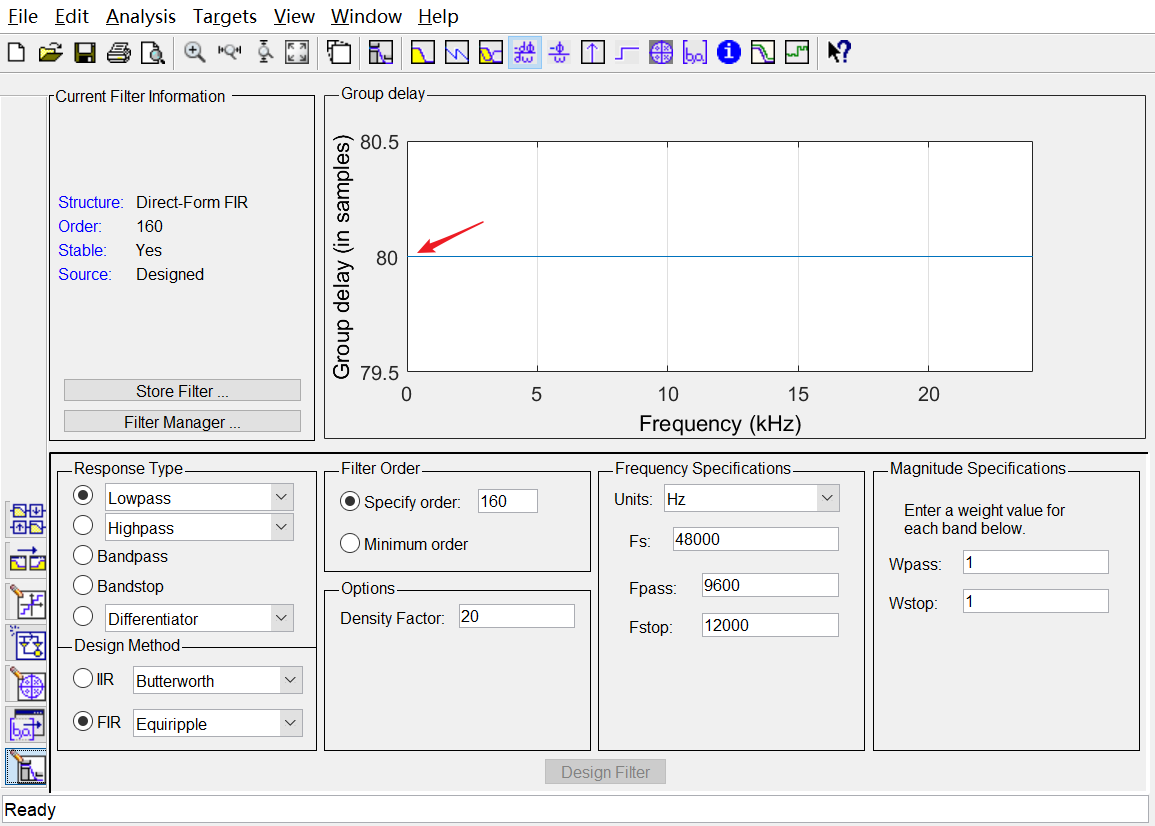1155x826 pixels.
Task: Open a saved session with folder icon
Action: (x=50, y=52)
